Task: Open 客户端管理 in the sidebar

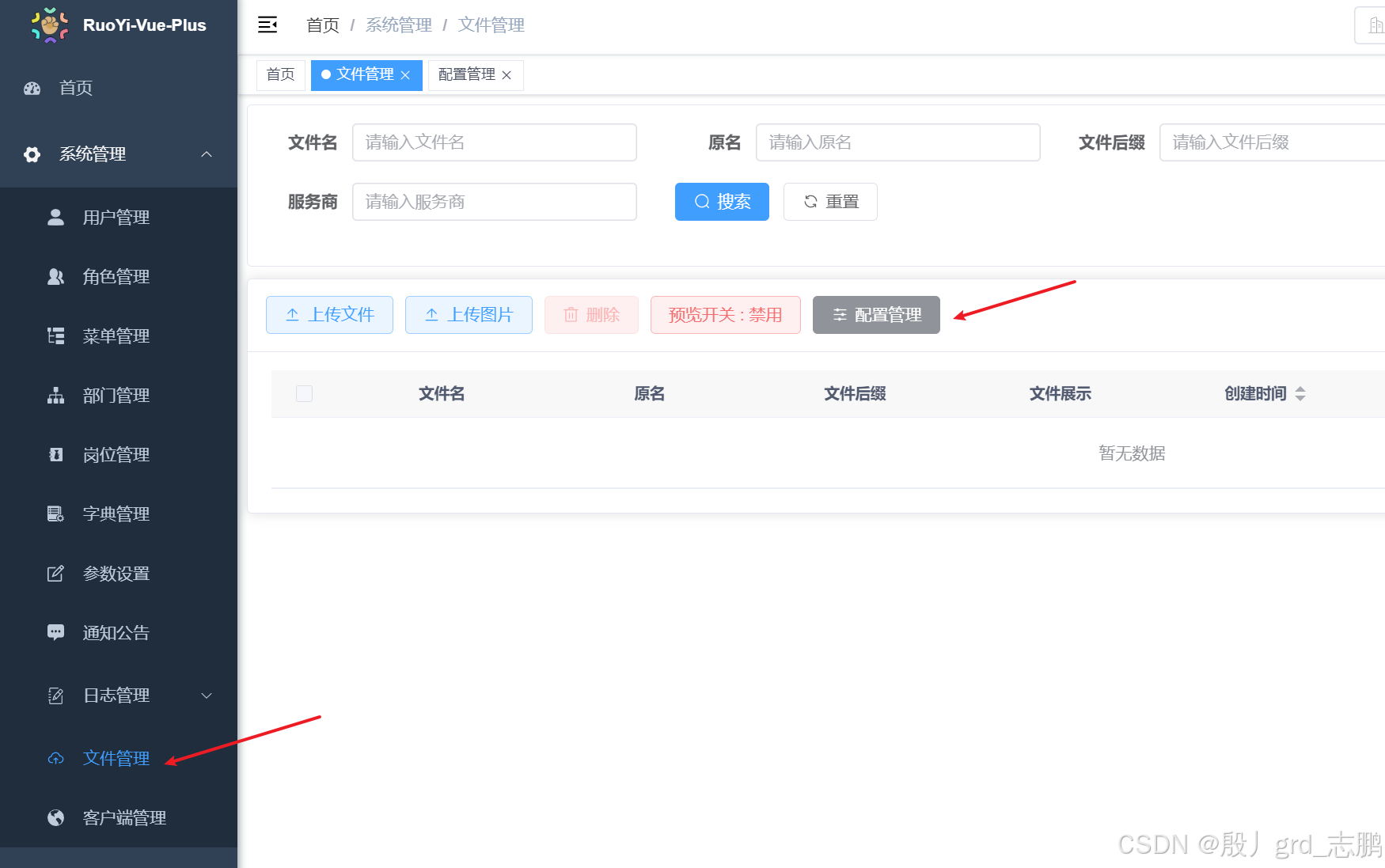Action: (119, 817)
